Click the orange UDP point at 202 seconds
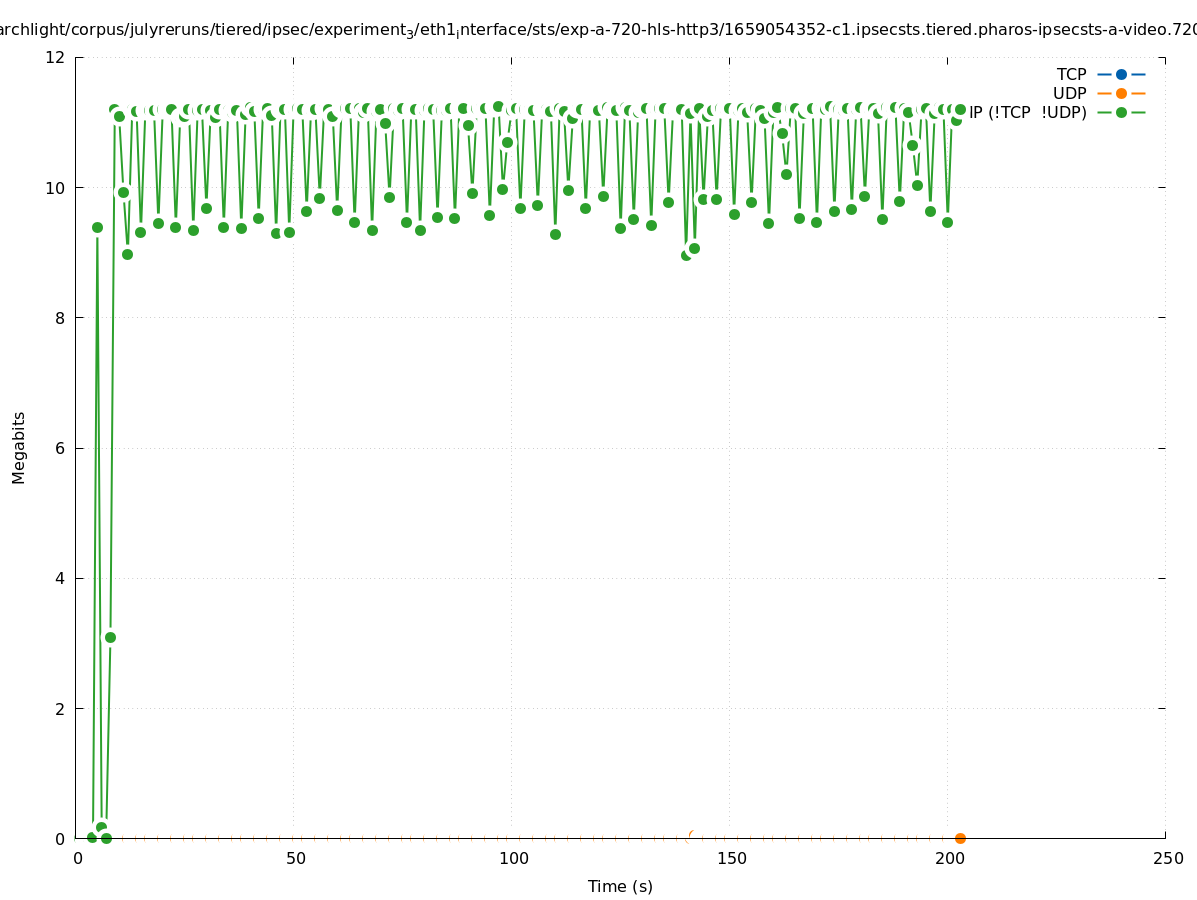The image size is (1197, 900). 960,838
